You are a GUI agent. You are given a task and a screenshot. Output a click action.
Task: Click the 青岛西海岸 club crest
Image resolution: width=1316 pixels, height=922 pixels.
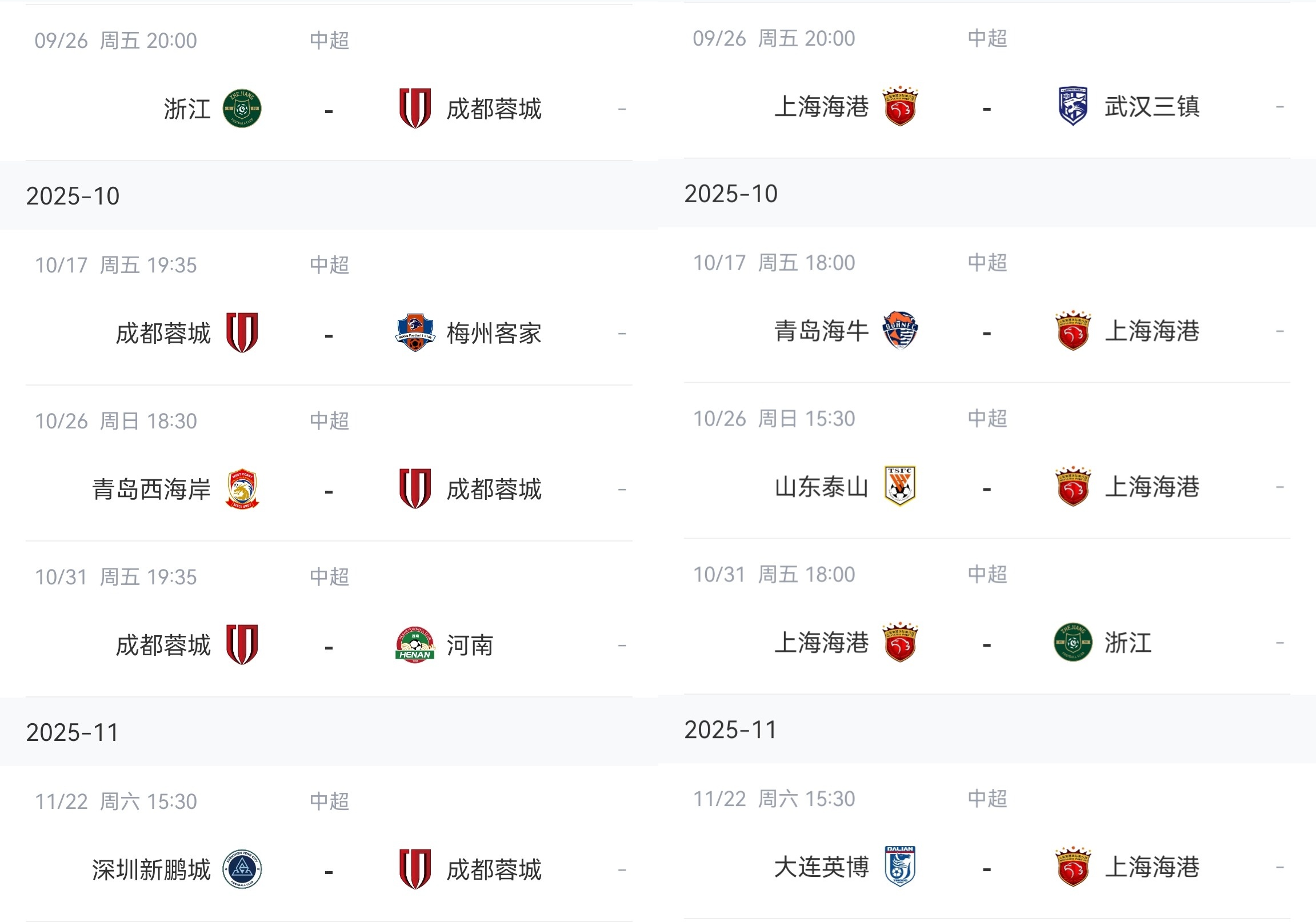242,489
